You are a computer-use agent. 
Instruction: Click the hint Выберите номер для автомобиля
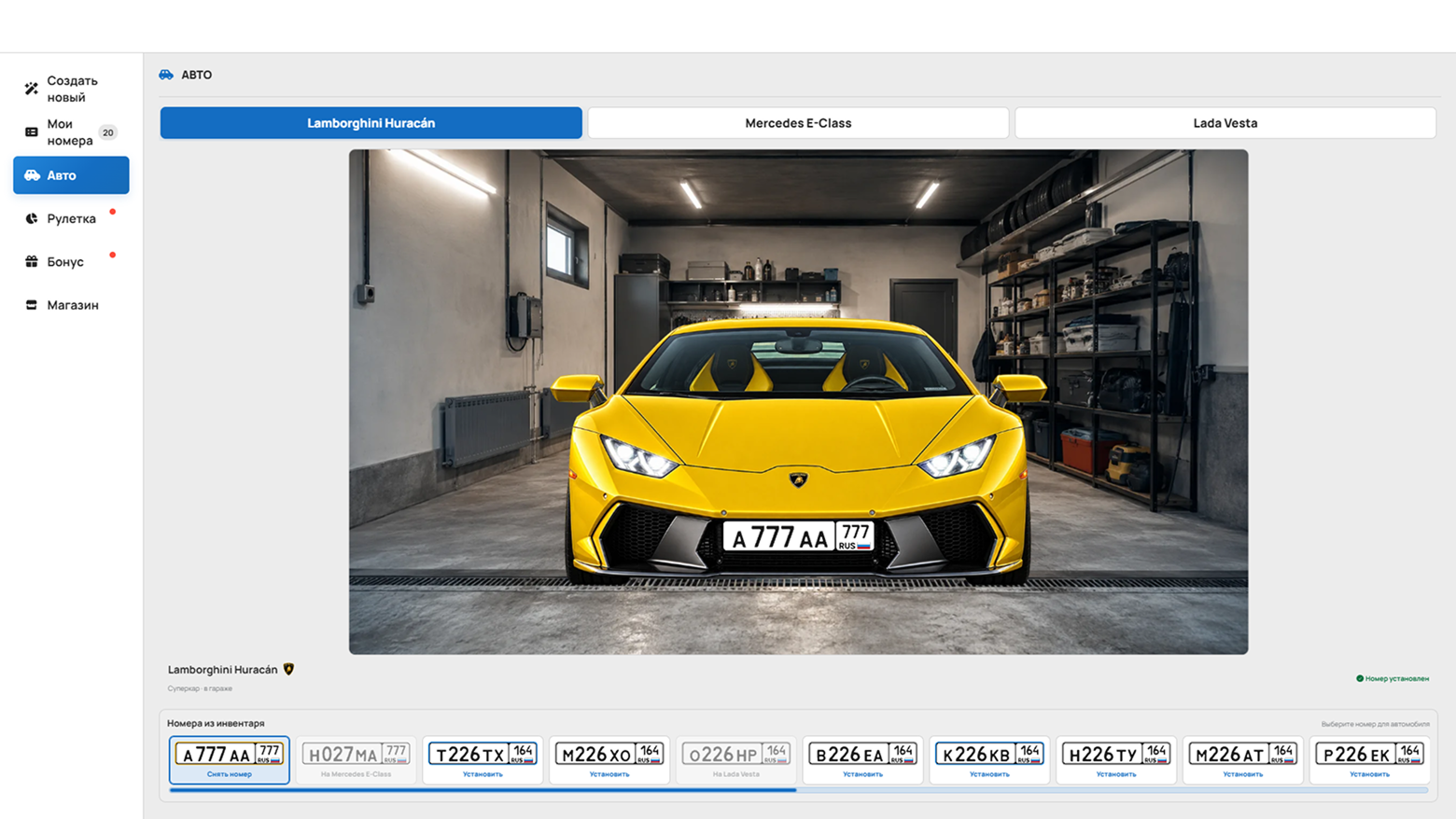coord(1375,724)
